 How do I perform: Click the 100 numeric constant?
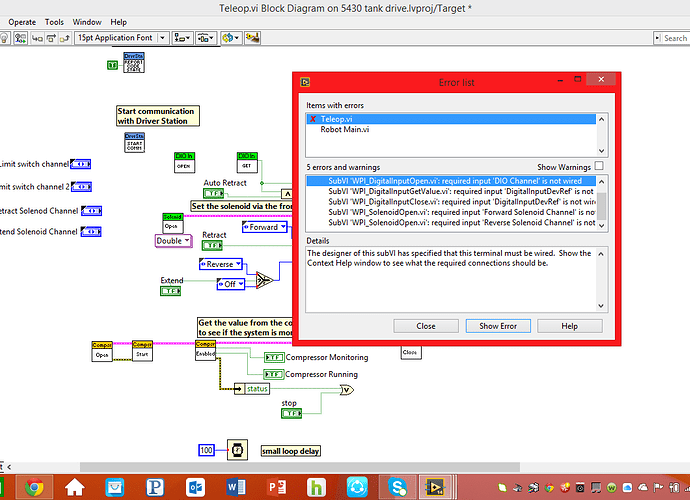click(206, 450)
